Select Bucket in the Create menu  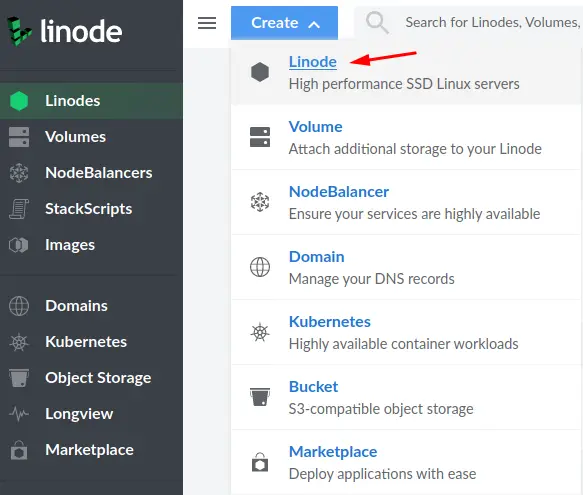[313, 387]
